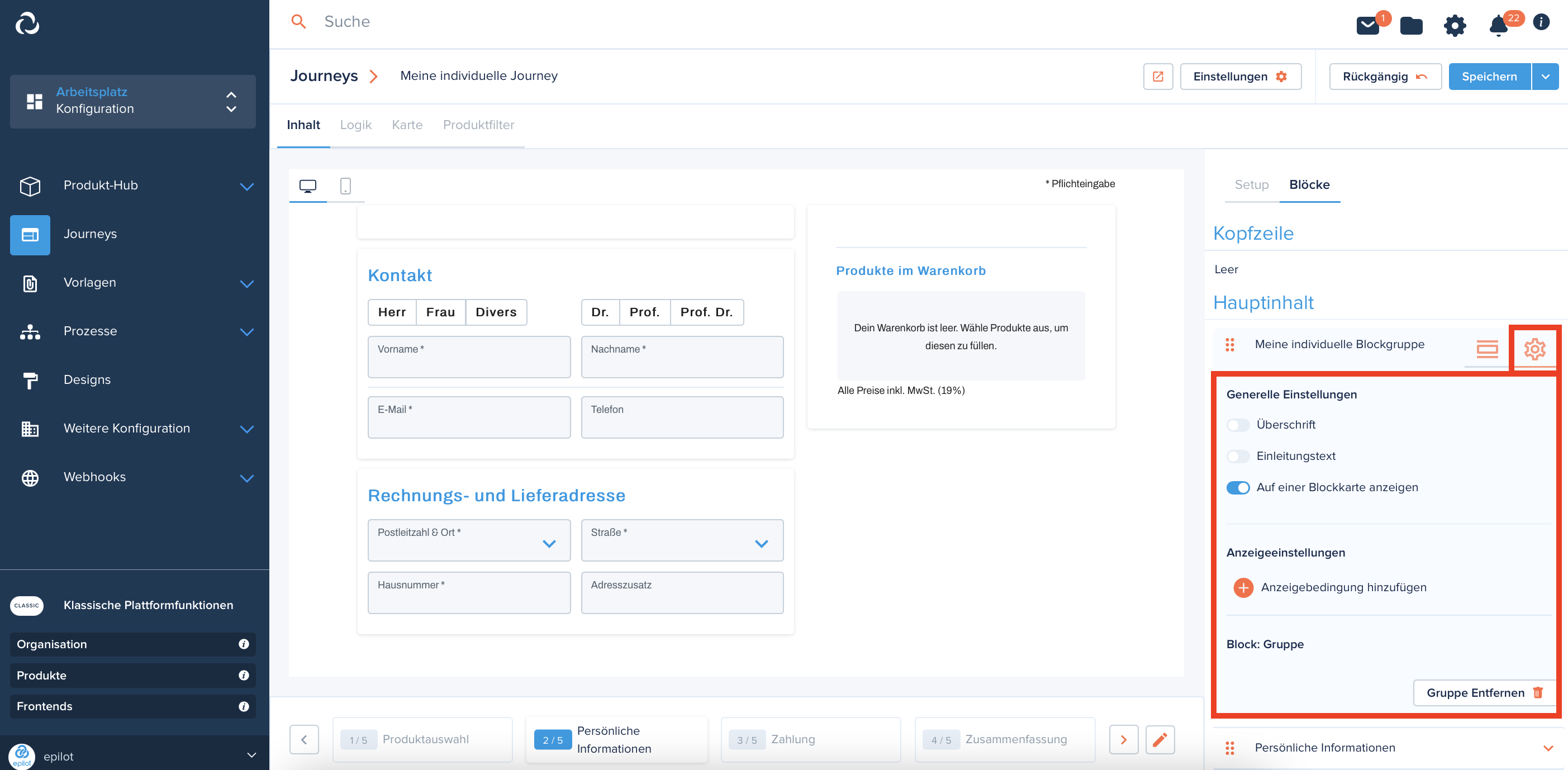Click the Webhooks globe icon
Image resolution: width=1568 pixels, height=770 pixels.
coord(30,477)
